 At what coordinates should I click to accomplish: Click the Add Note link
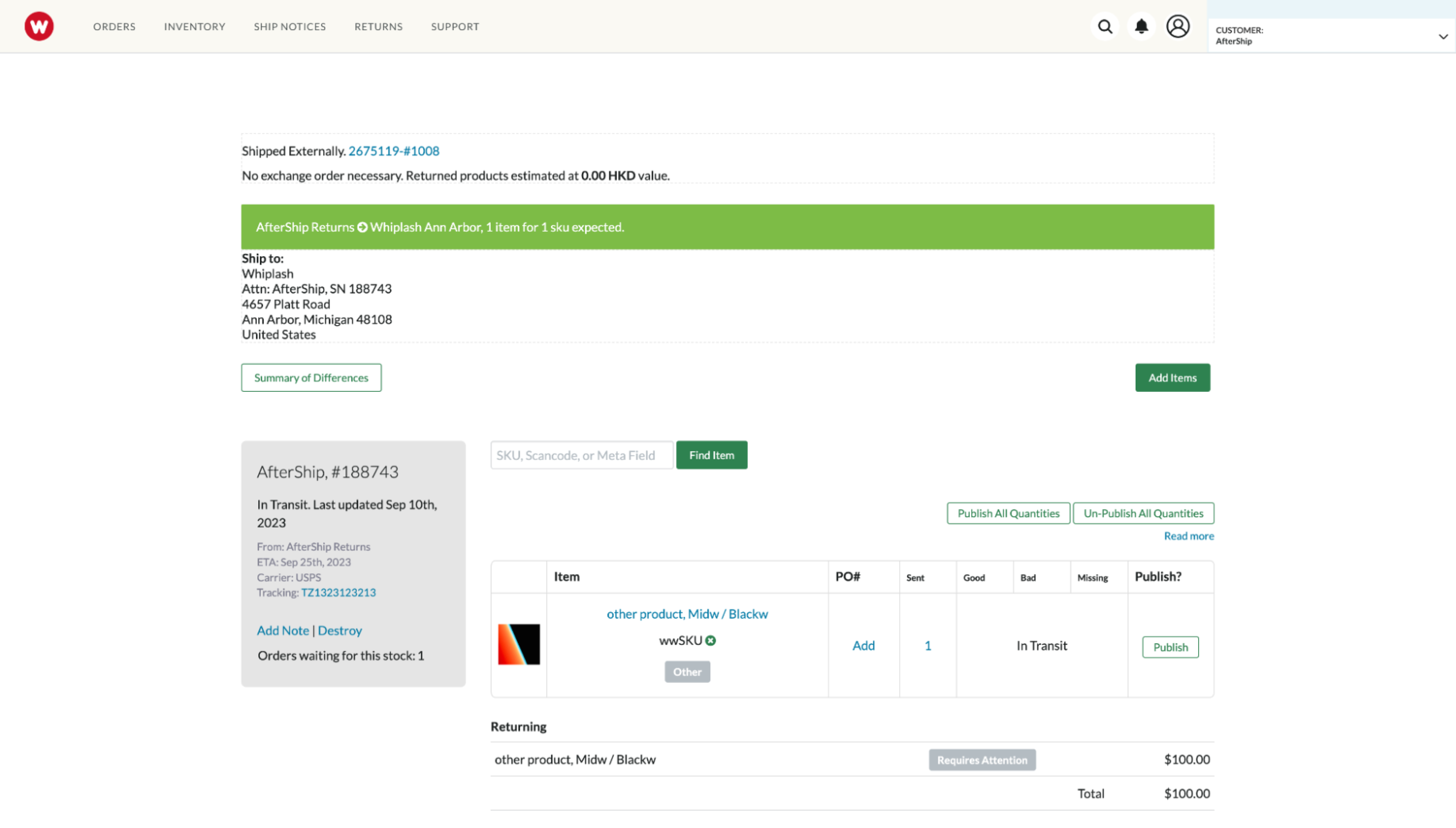282,630
